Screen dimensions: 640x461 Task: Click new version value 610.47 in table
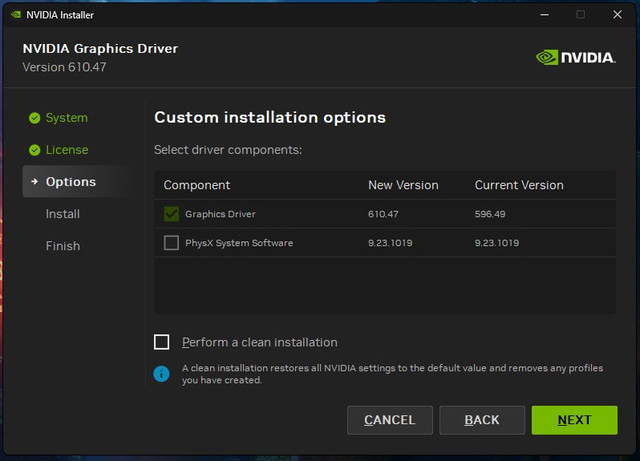pos(383,214)
